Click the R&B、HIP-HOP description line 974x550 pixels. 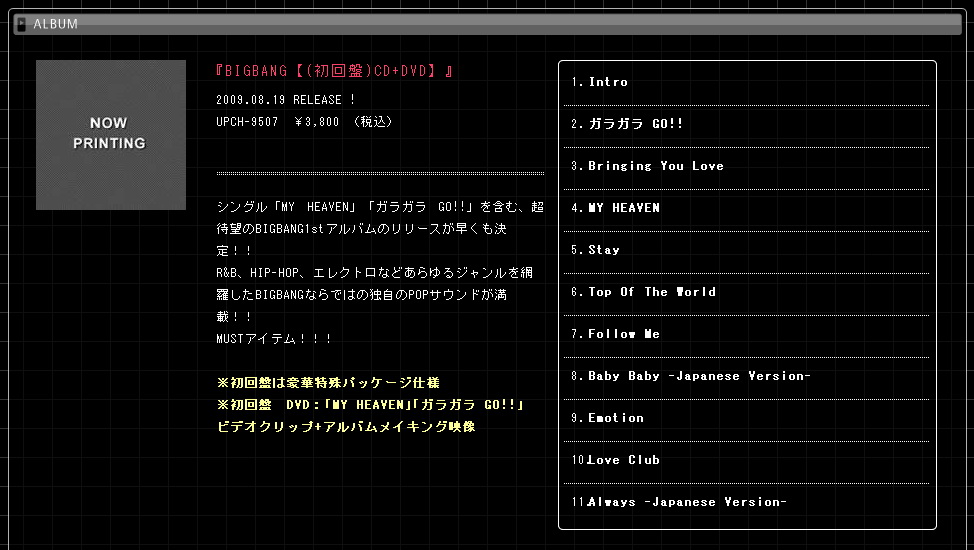[x=375, y=273]
